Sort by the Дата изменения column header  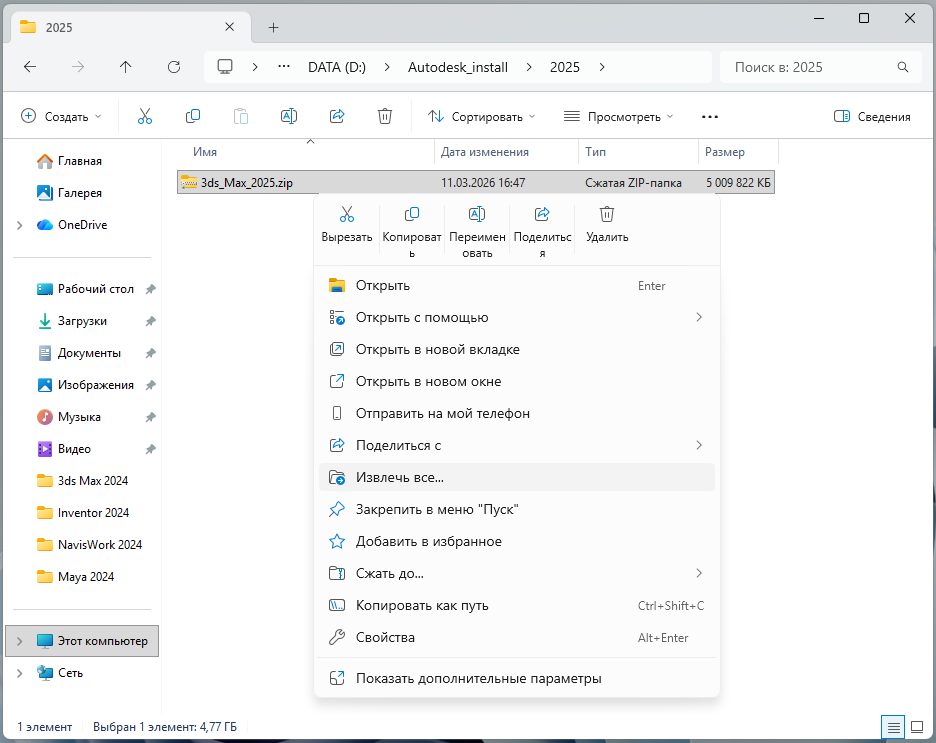(506, 152)
